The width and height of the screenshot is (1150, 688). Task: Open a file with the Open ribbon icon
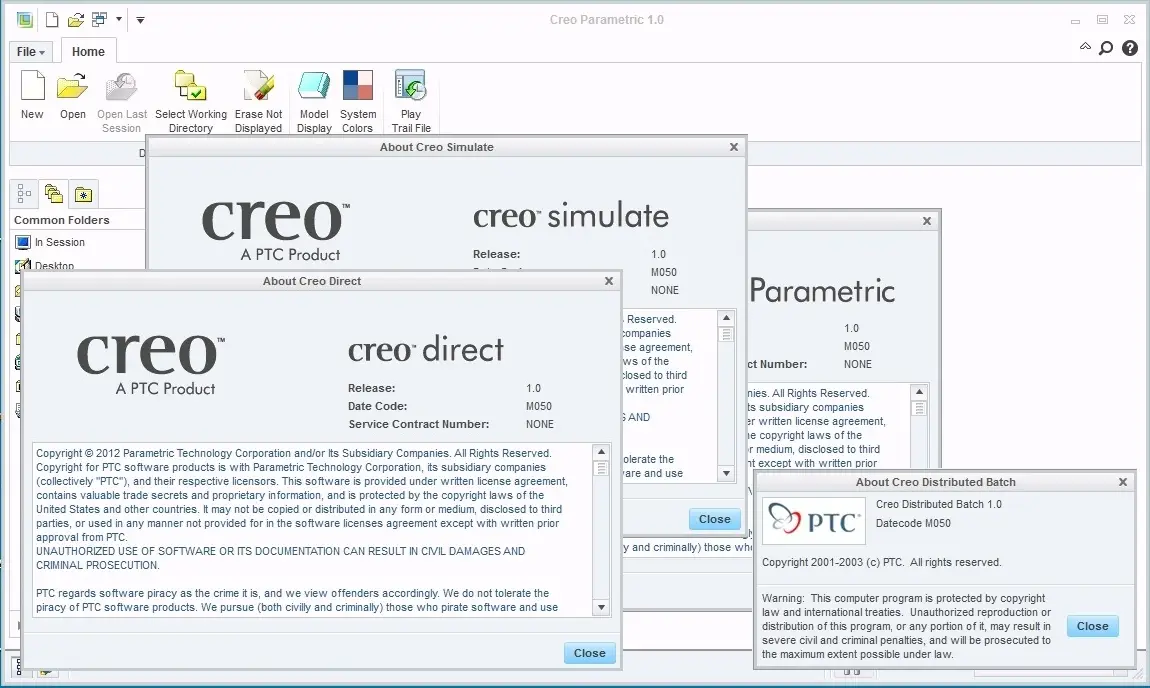[x=73, y=87]
